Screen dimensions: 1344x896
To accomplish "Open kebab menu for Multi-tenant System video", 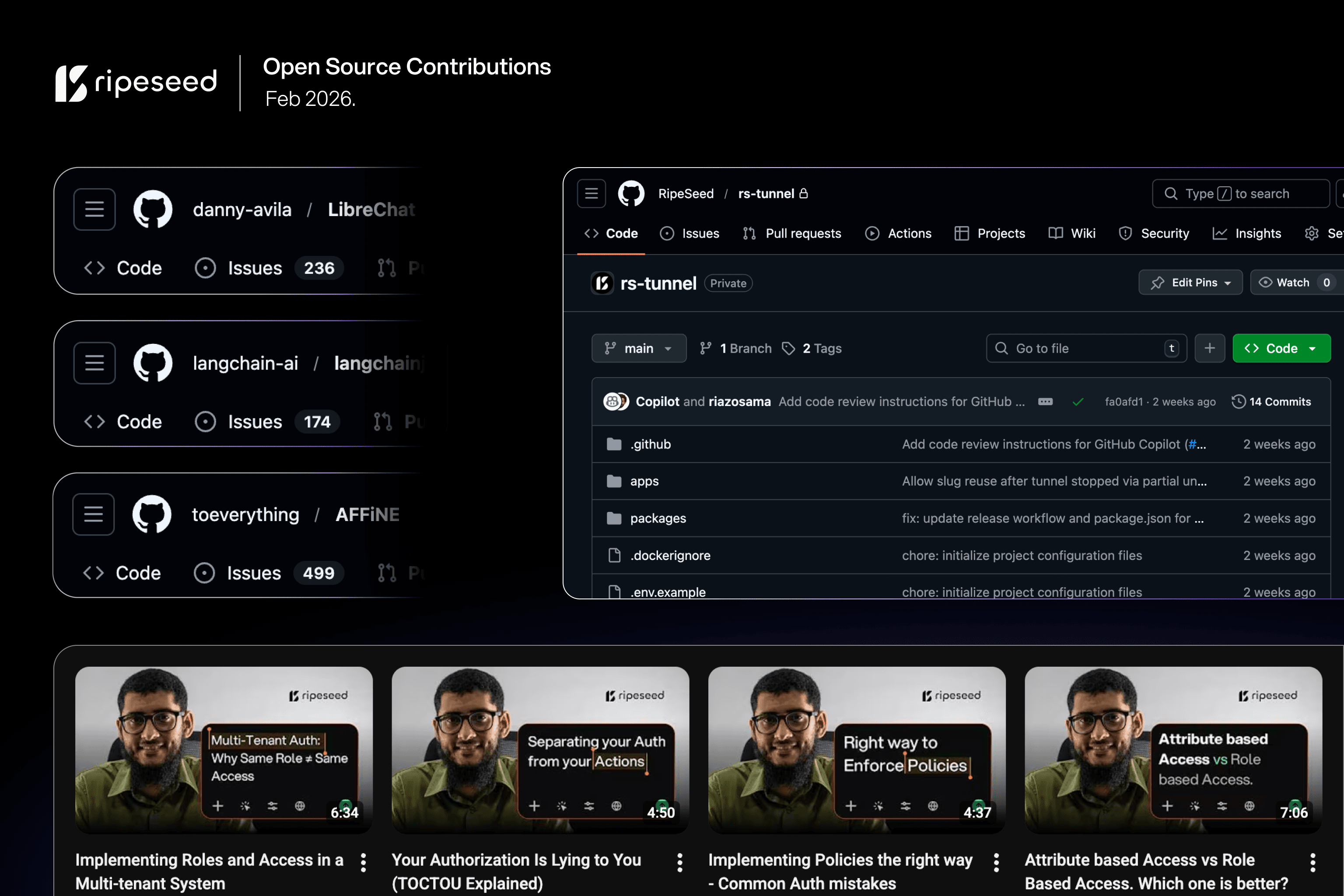I will pos(364,862).
